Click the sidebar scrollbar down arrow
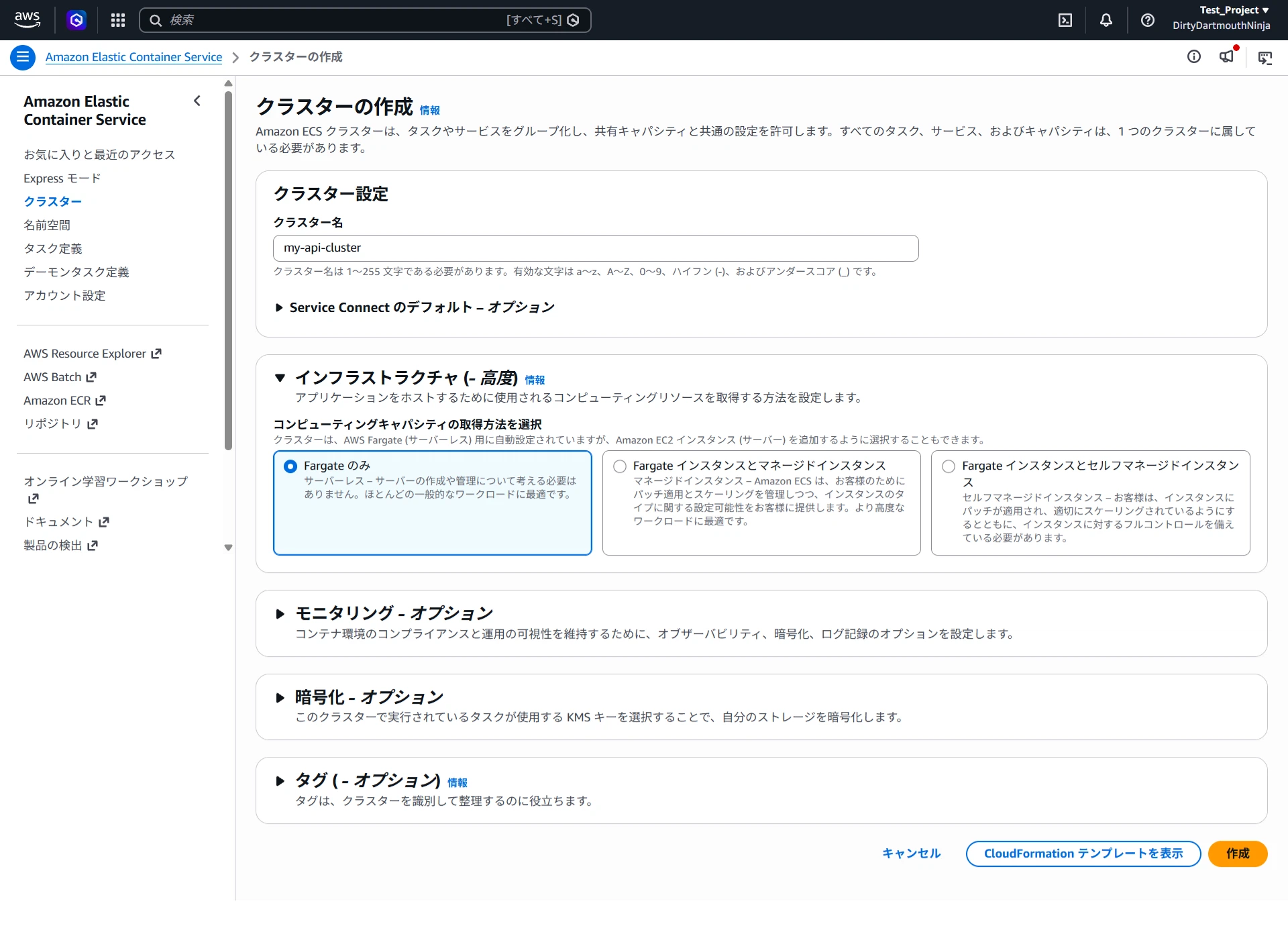Image resolution: width=1288 pixels, height=930 pixels. tap(228, 548)
